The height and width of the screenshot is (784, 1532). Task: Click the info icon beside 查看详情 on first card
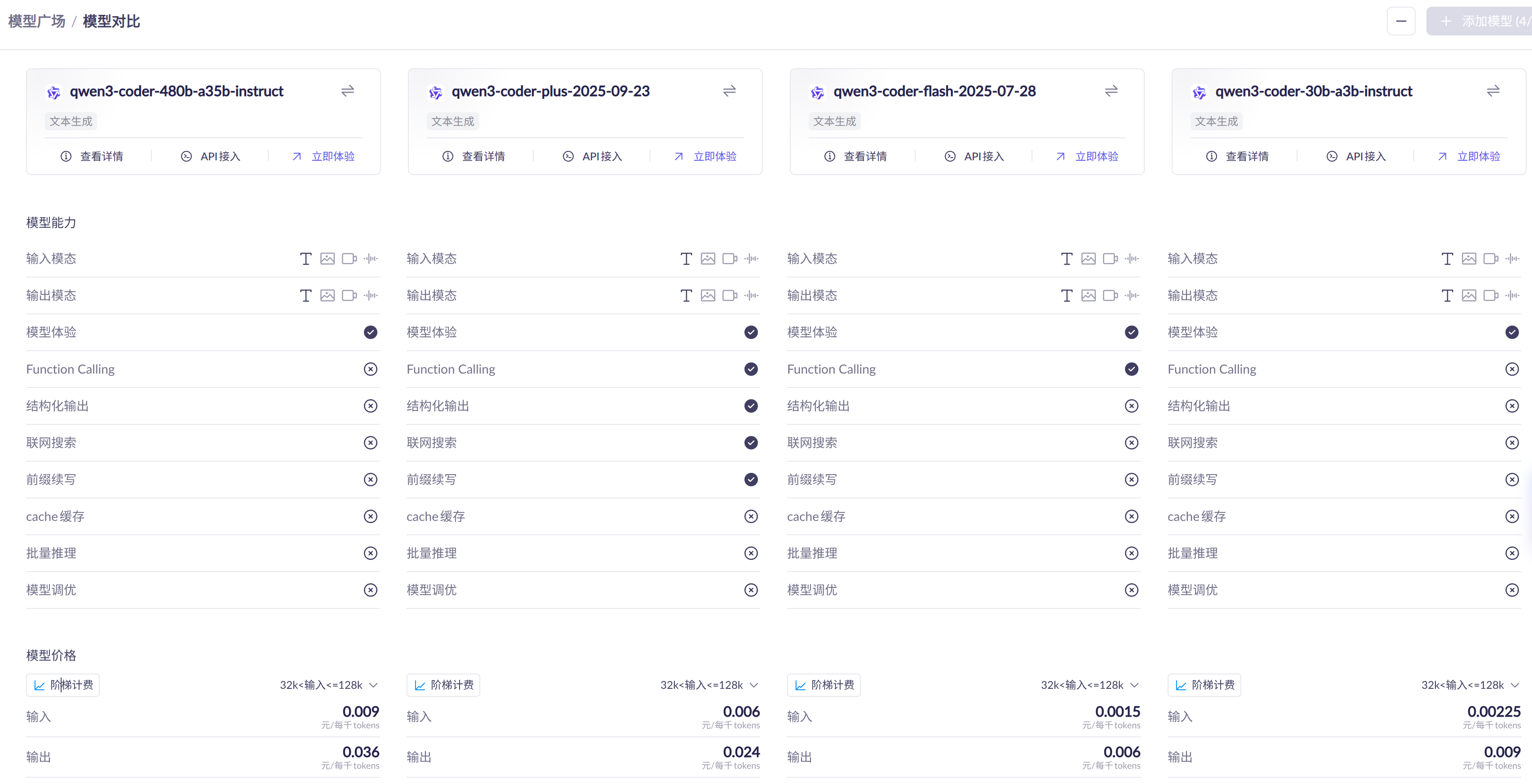pos(66,156)
